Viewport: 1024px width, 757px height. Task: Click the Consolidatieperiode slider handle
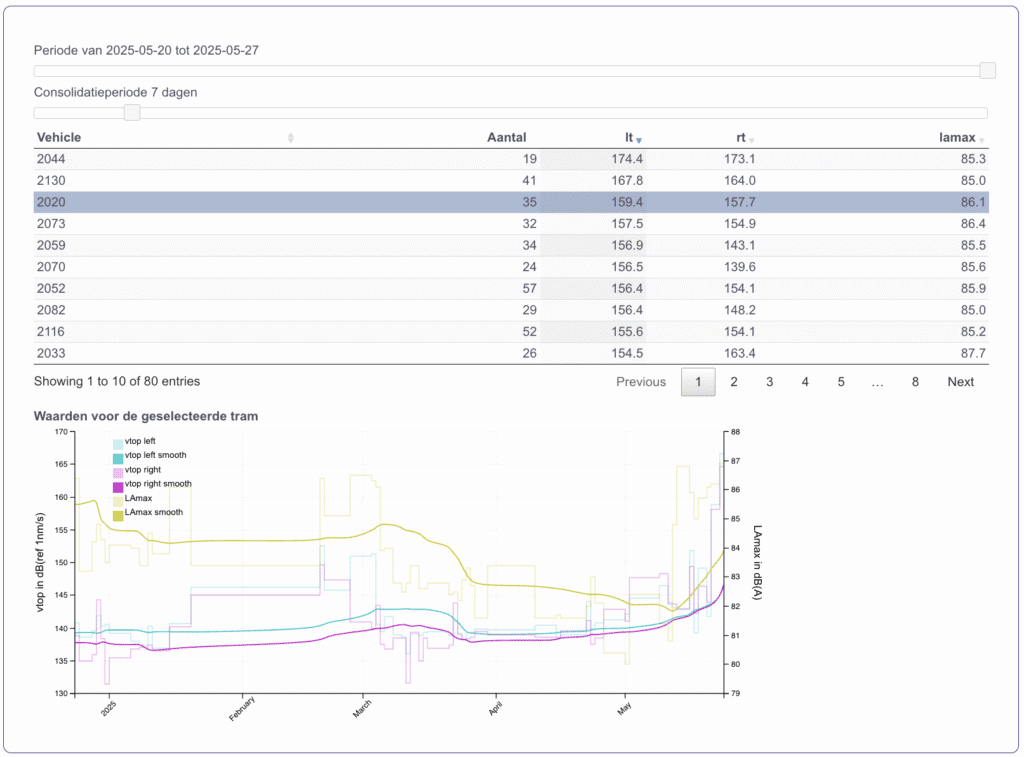(x=131, y=113)
